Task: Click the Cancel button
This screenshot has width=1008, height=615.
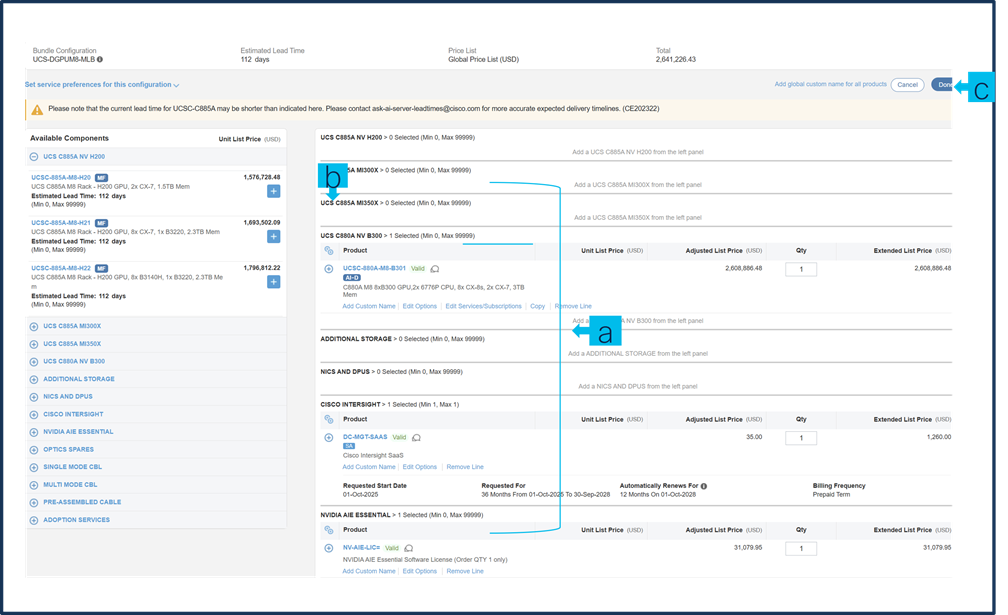Action: pos(907,85)
